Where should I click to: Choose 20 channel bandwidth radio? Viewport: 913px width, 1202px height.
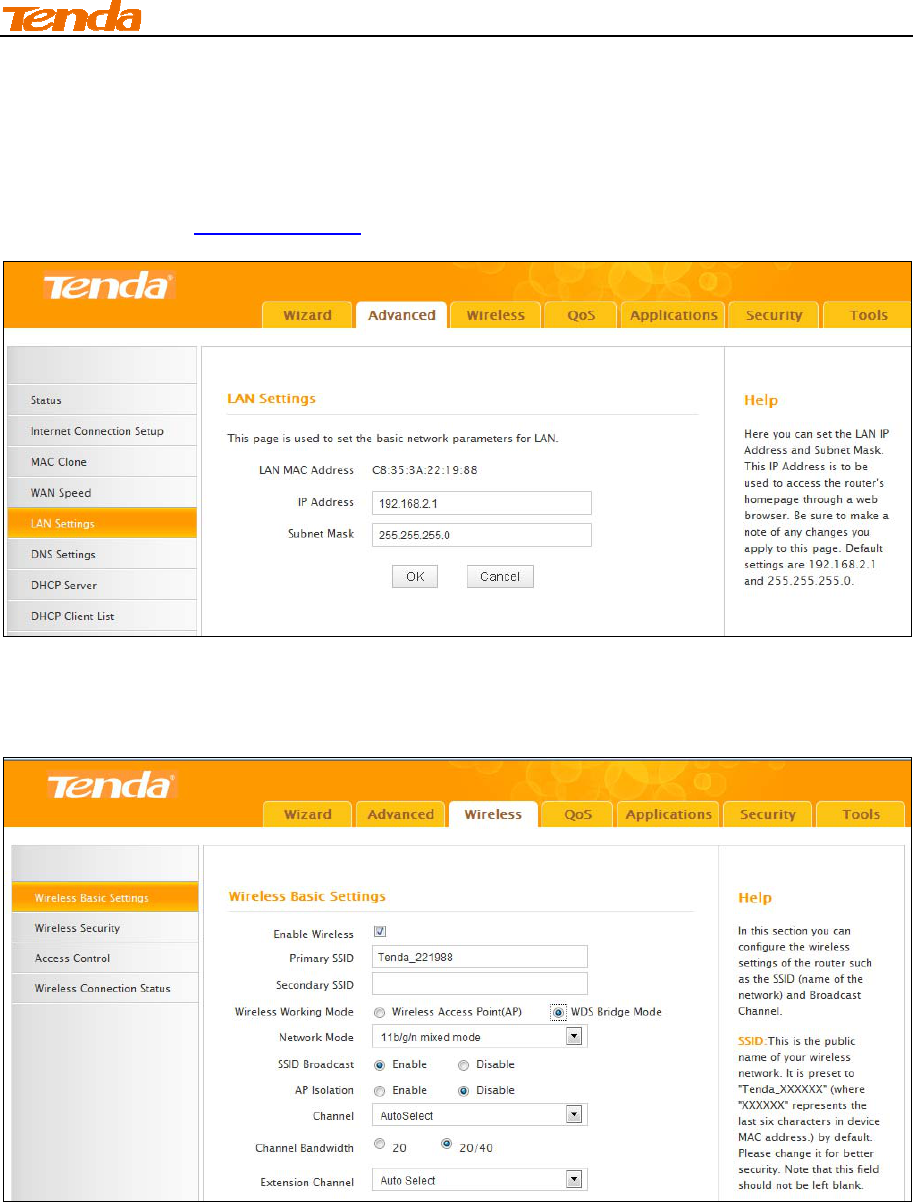(380, 1144)
